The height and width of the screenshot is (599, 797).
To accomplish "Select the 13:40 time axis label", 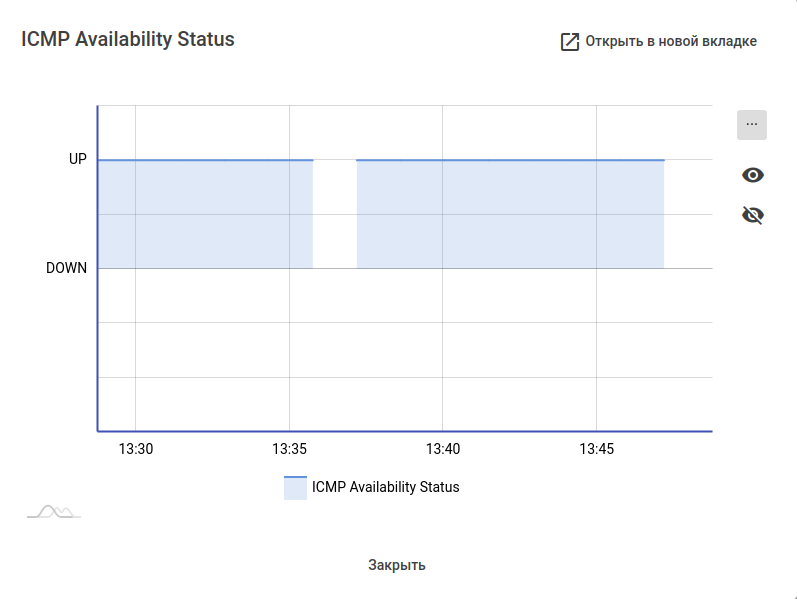I will coord(442,449).
